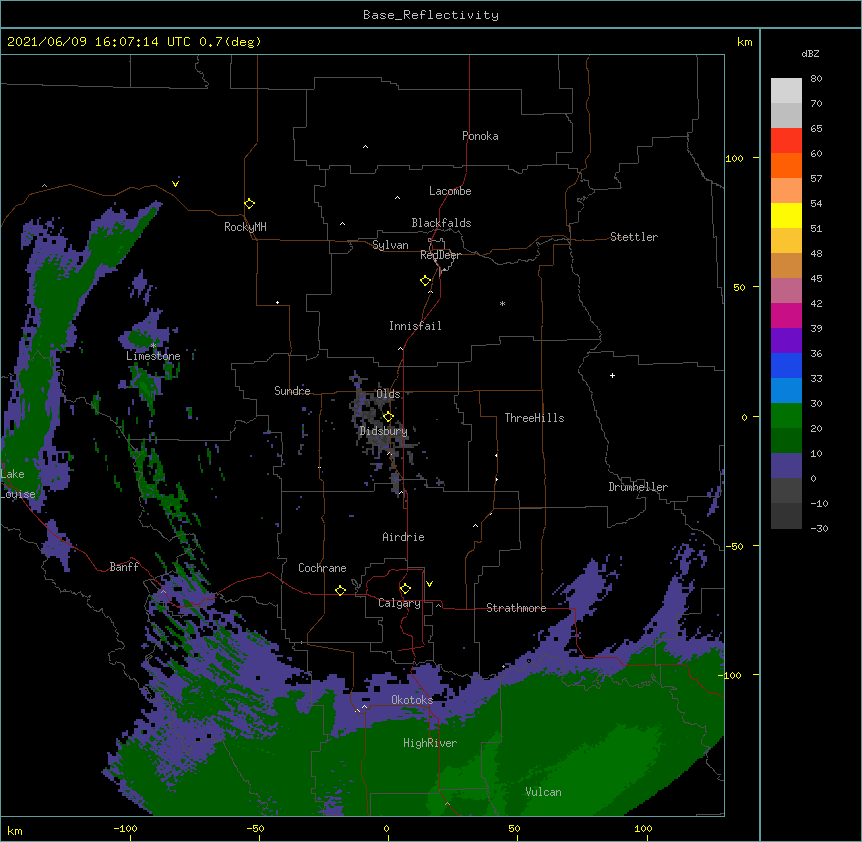The width and height of the screenshot is (862, 842).
Task: Click the Blackfalds town label
Action: pos(441,223)
